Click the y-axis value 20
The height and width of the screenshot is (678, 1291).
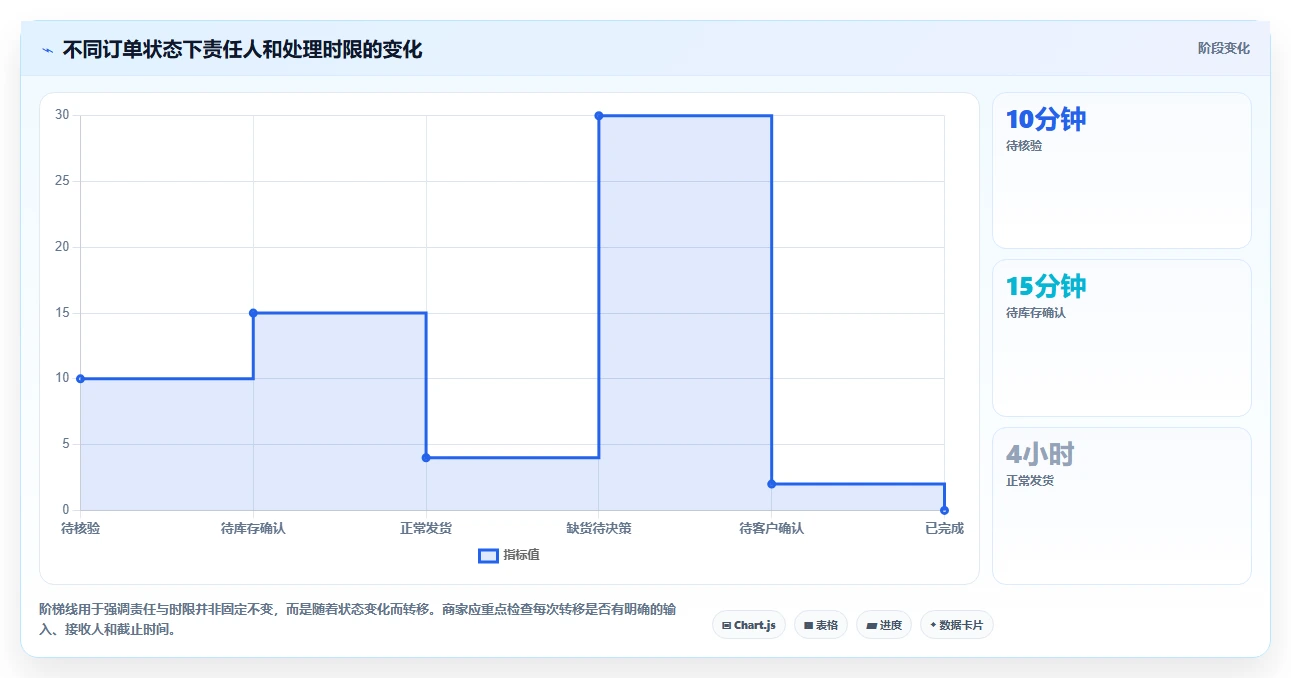coord(62,247)
